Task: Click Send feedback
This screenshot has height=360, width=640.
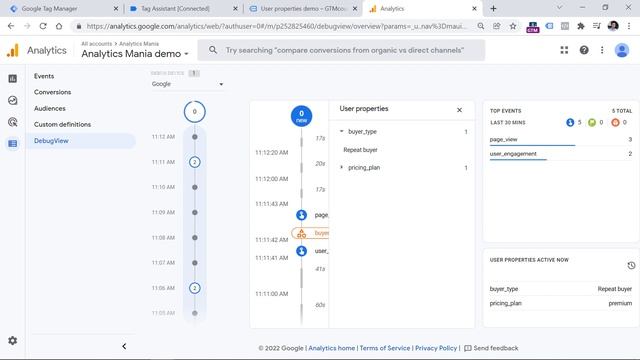Action: click(491, 348)
